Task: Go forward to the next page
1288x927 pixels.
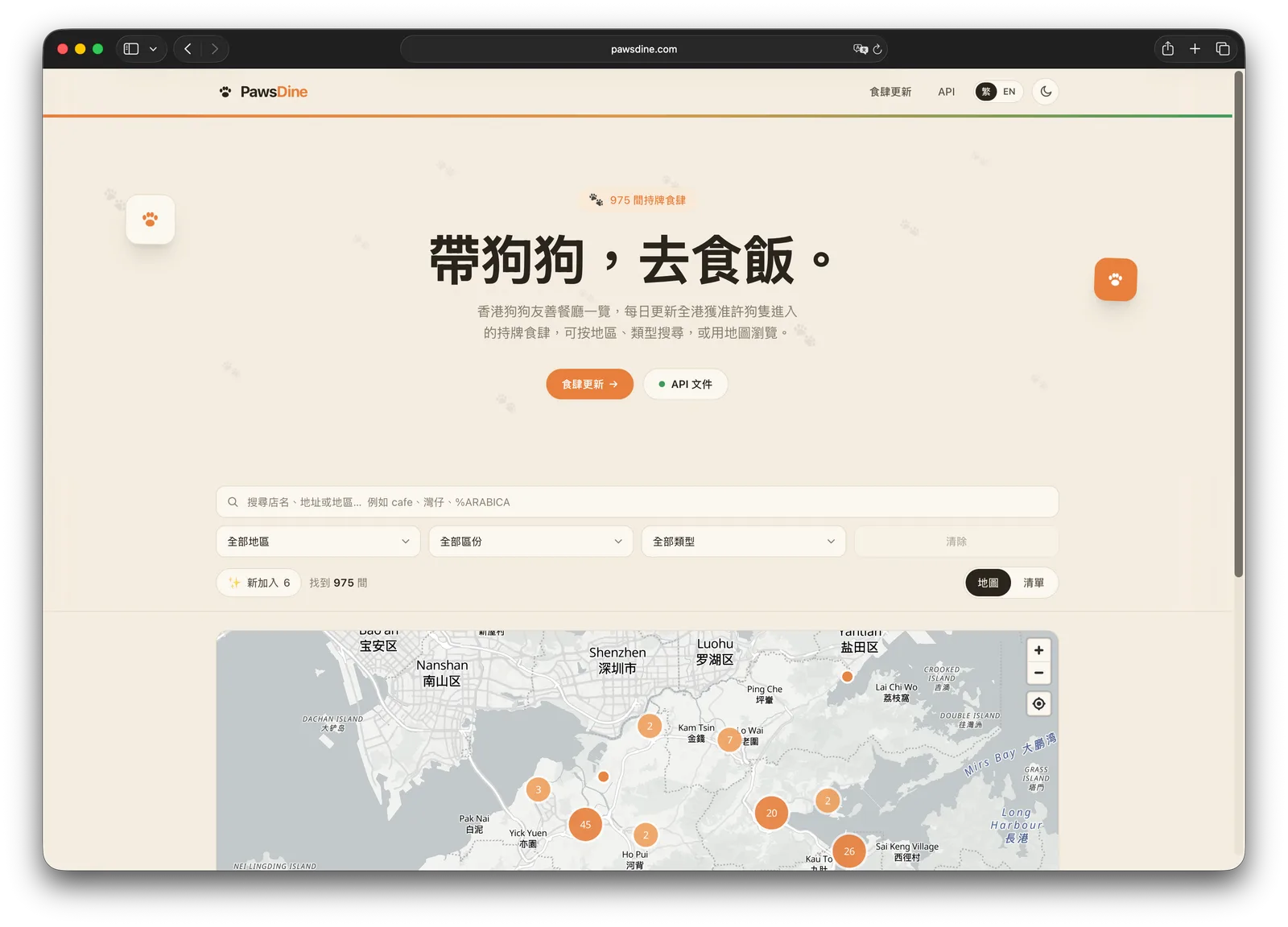Action: 214,49
